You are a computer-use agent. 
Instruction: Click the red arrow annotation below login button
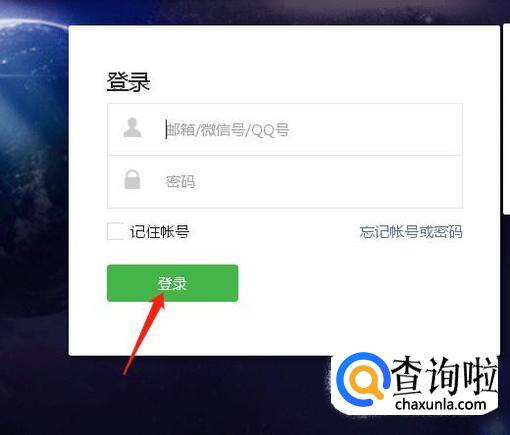point(144,334)
